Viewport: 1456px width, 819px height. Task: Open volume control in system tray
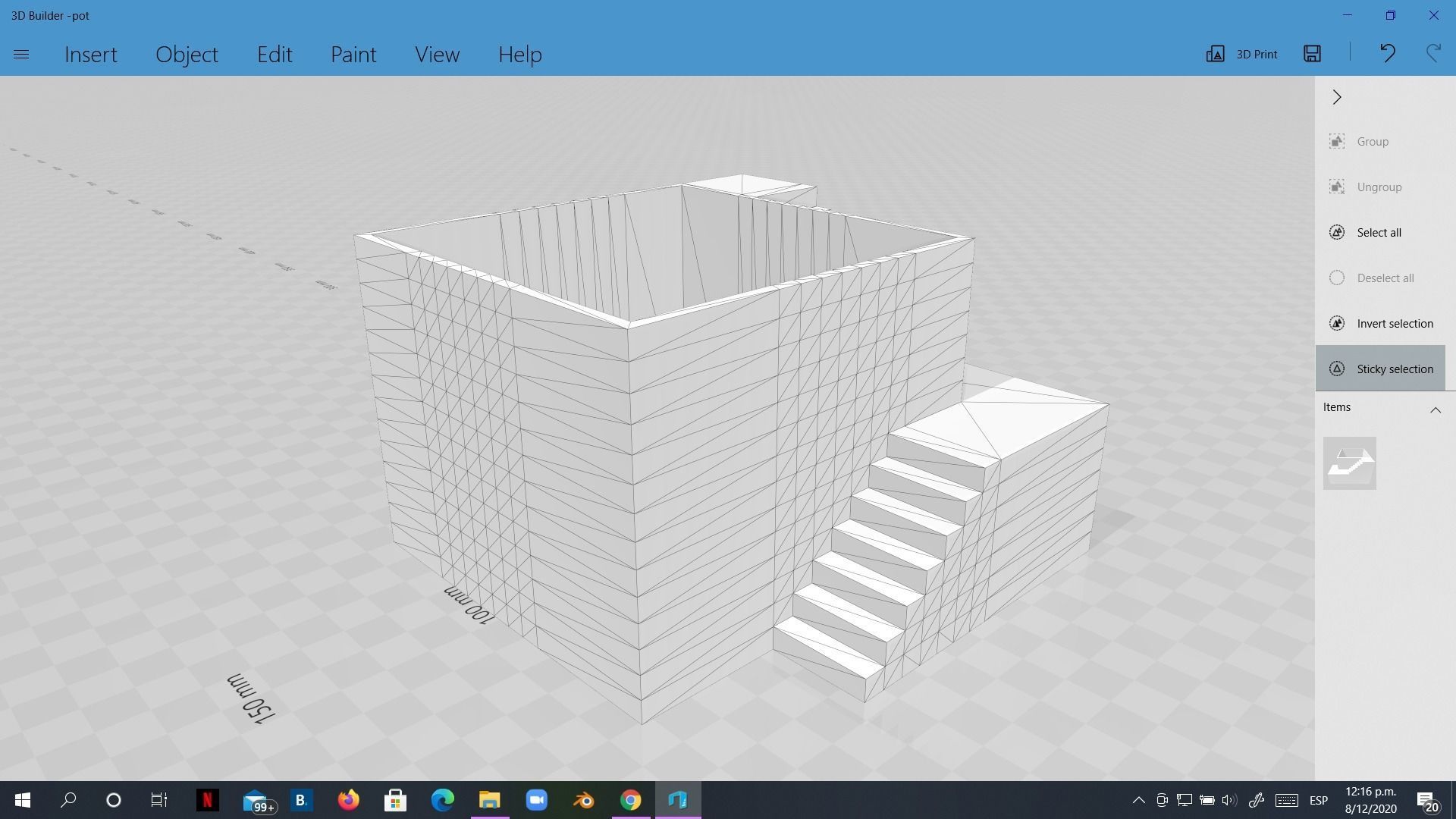(x=1229, y=800)
